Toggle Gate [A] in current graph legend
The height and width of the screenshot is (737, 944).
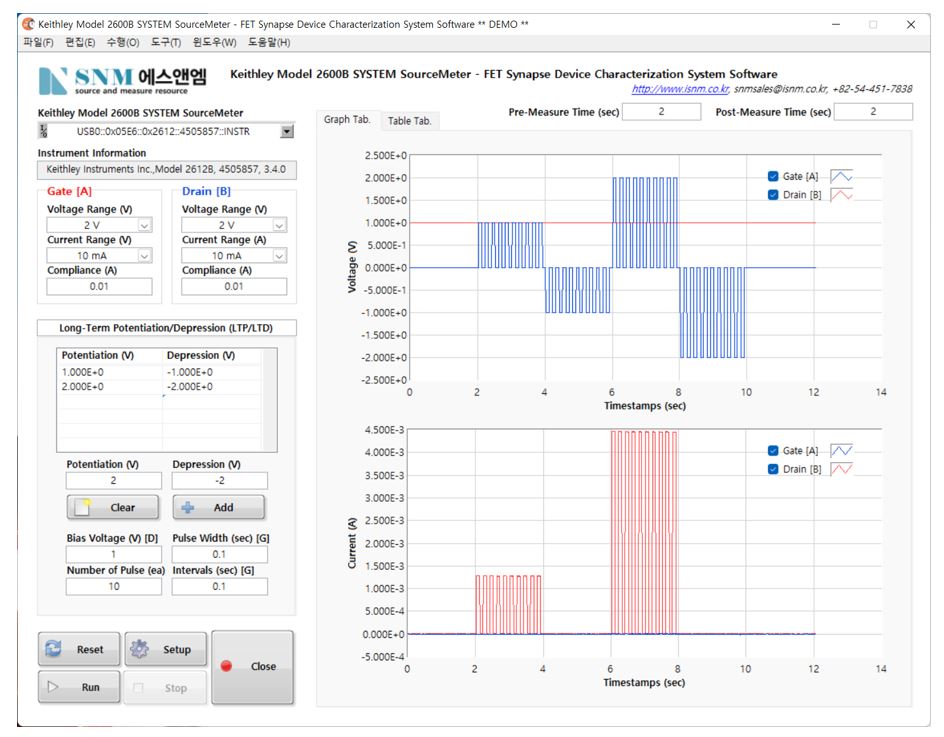point(773,451)
